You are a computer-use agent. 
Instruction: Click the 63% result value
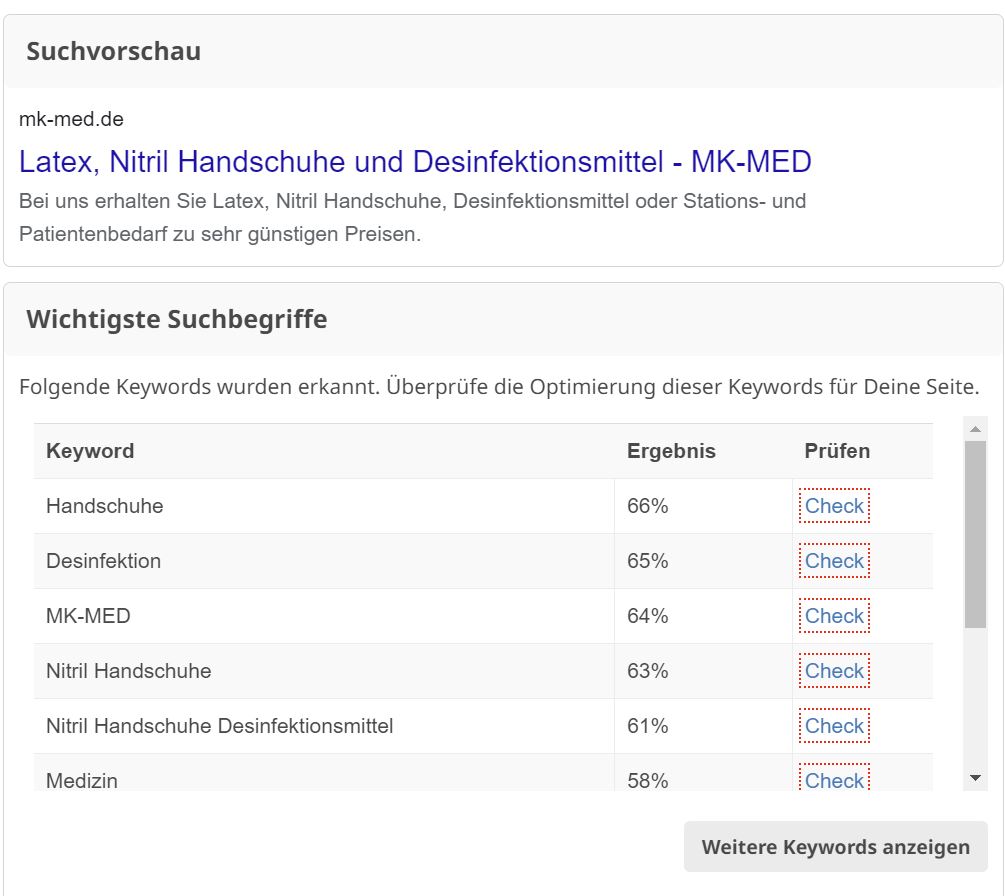coord(647,671)
